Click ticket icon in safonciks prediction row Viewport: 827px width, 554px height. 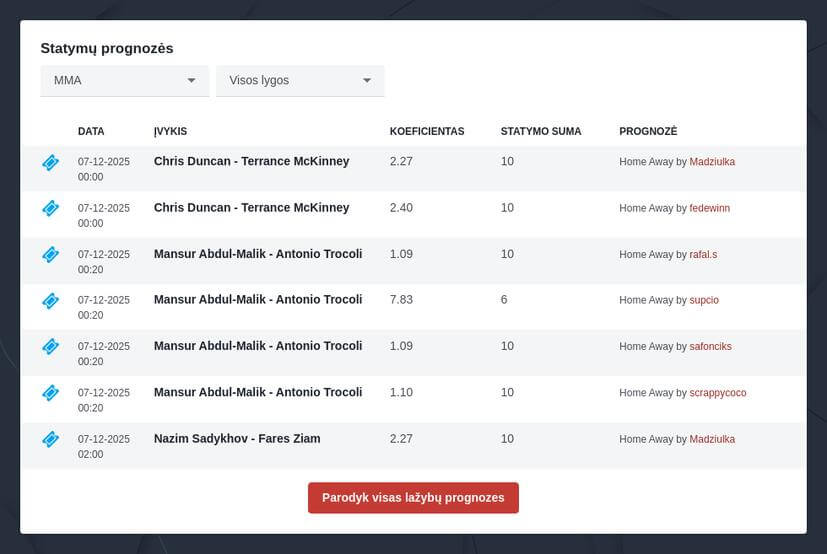tap(50, 347)
